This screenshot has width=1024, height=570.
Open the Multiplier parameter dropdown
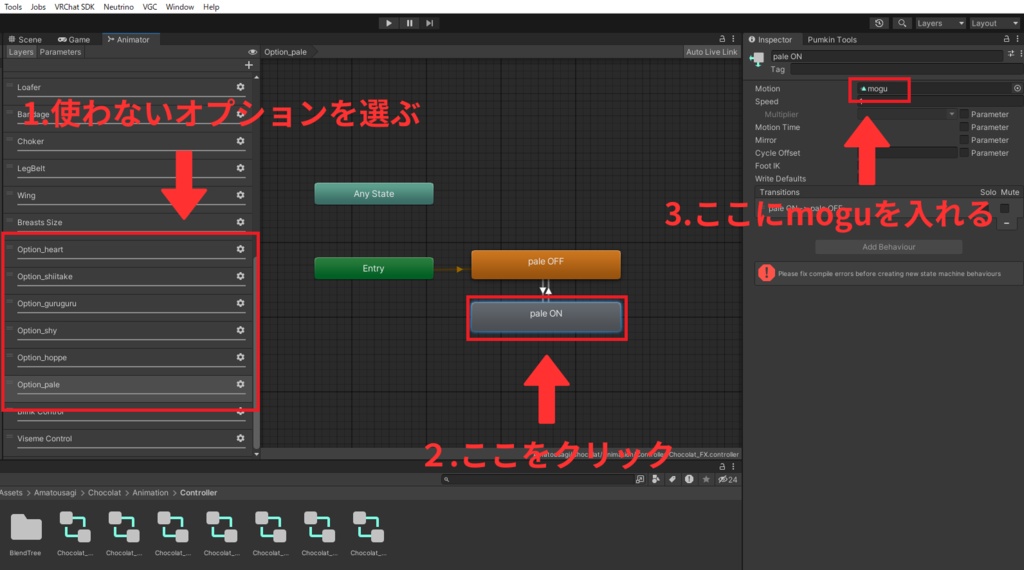click(x=906, y=114)
